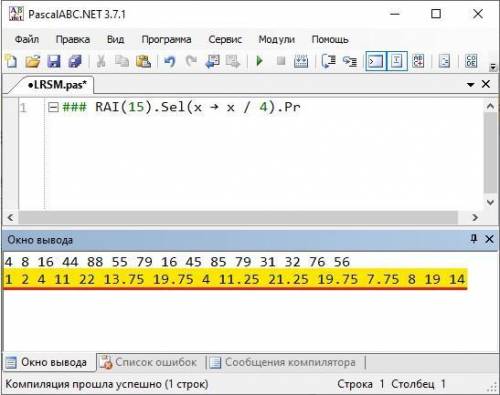The width and height of the screenshot is (500, 395).
Task: Close the Окно вывода panel
Action: (489, 239)
